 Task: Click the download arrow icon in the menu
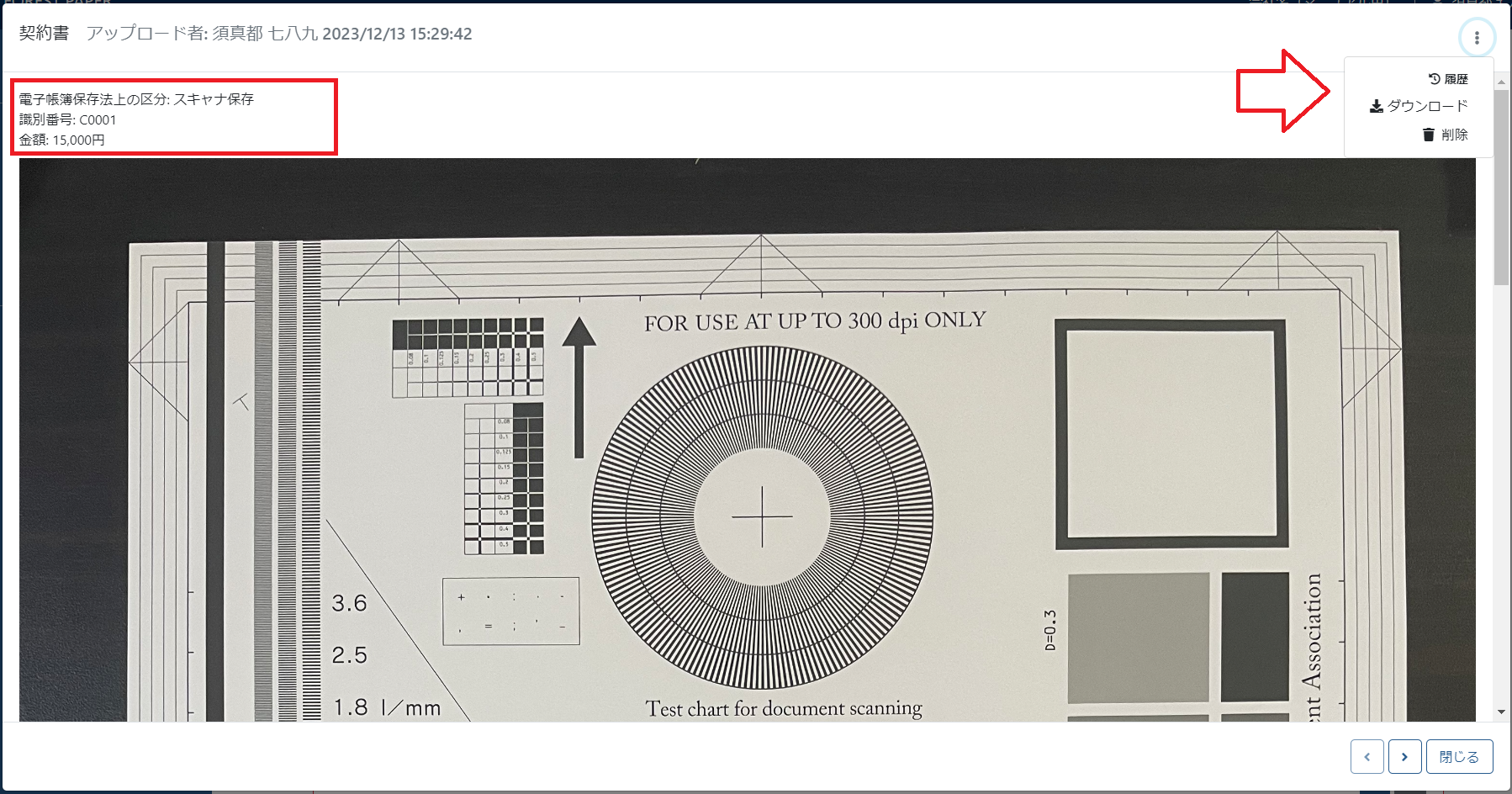click(x=1376, y=106)
